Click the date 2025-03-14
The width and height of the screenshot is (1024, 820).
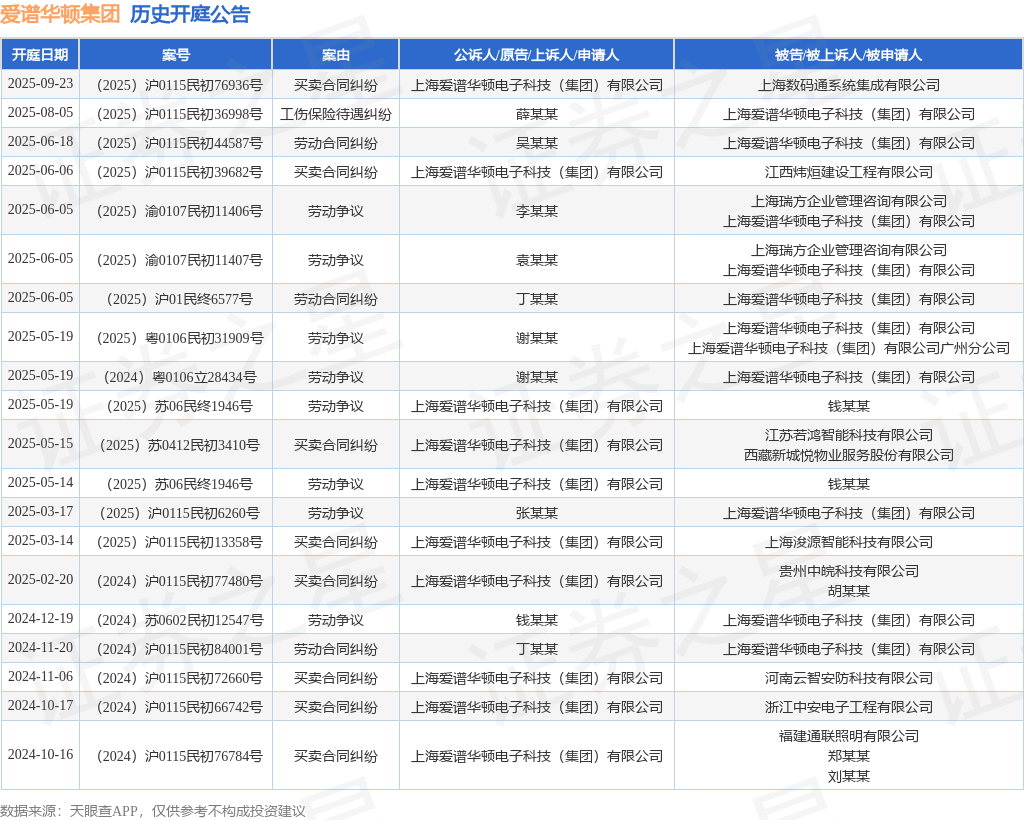pos(40,541)
